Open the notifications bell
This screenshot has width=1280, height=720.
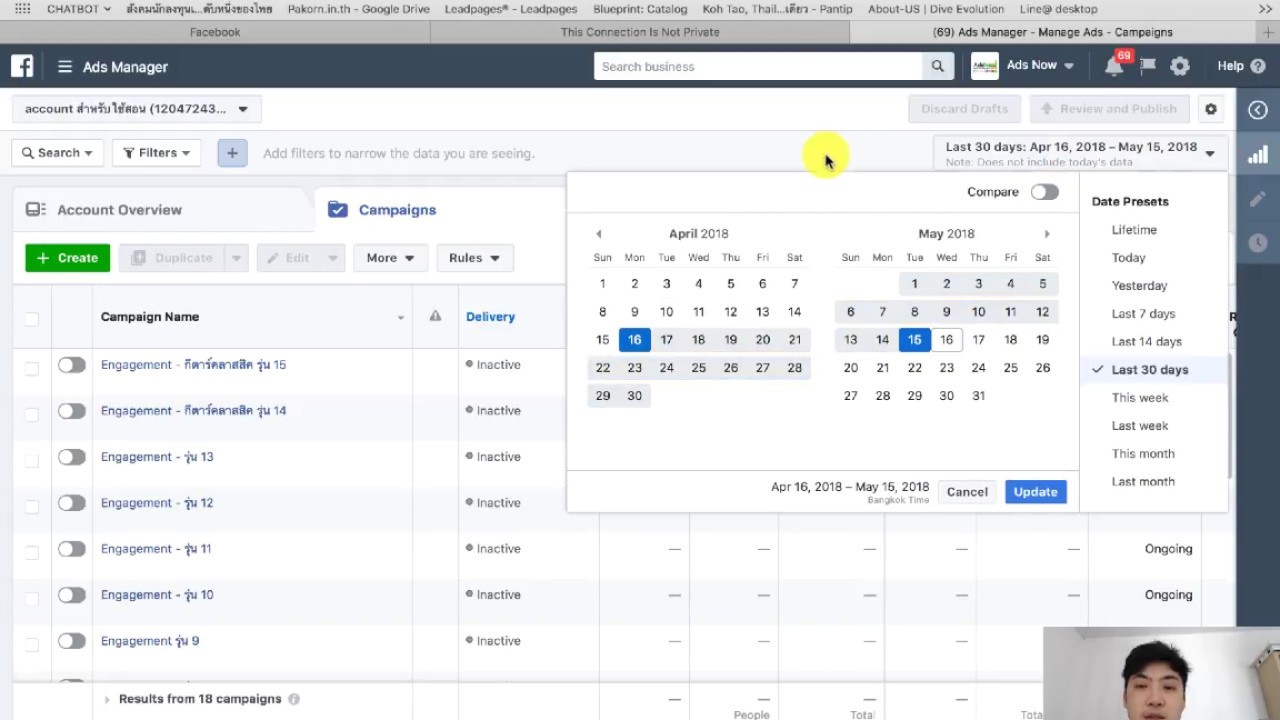1113,66
